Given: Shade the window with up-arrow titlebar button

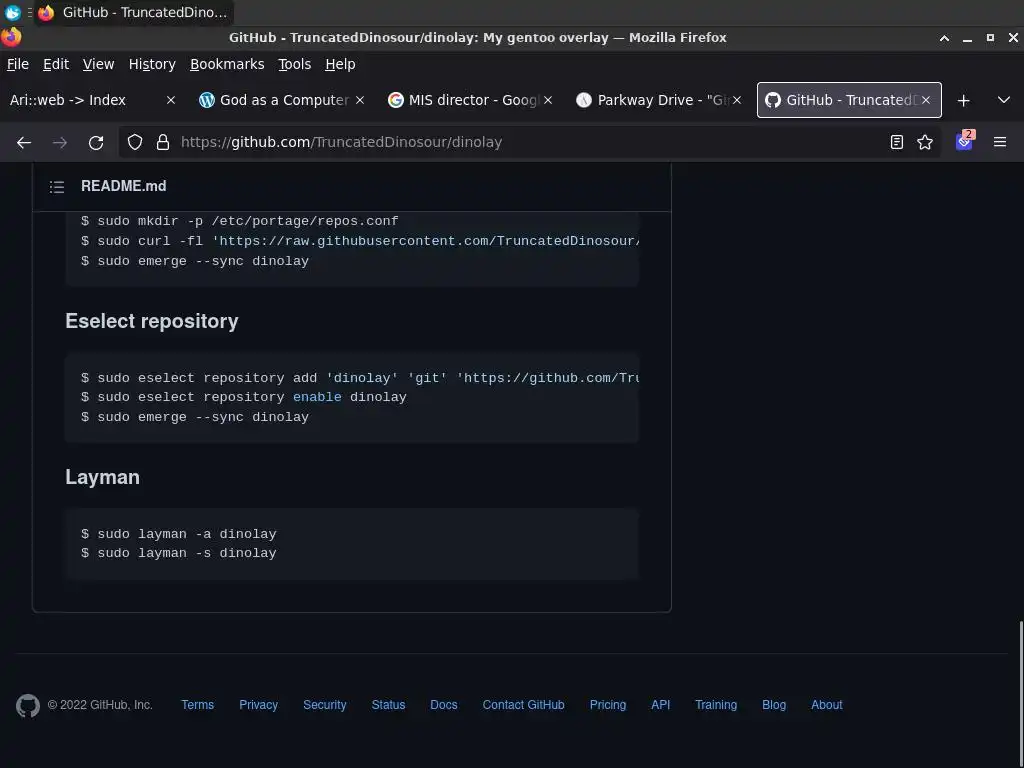Looking at the screenshot, I should (x=944, y=38).
